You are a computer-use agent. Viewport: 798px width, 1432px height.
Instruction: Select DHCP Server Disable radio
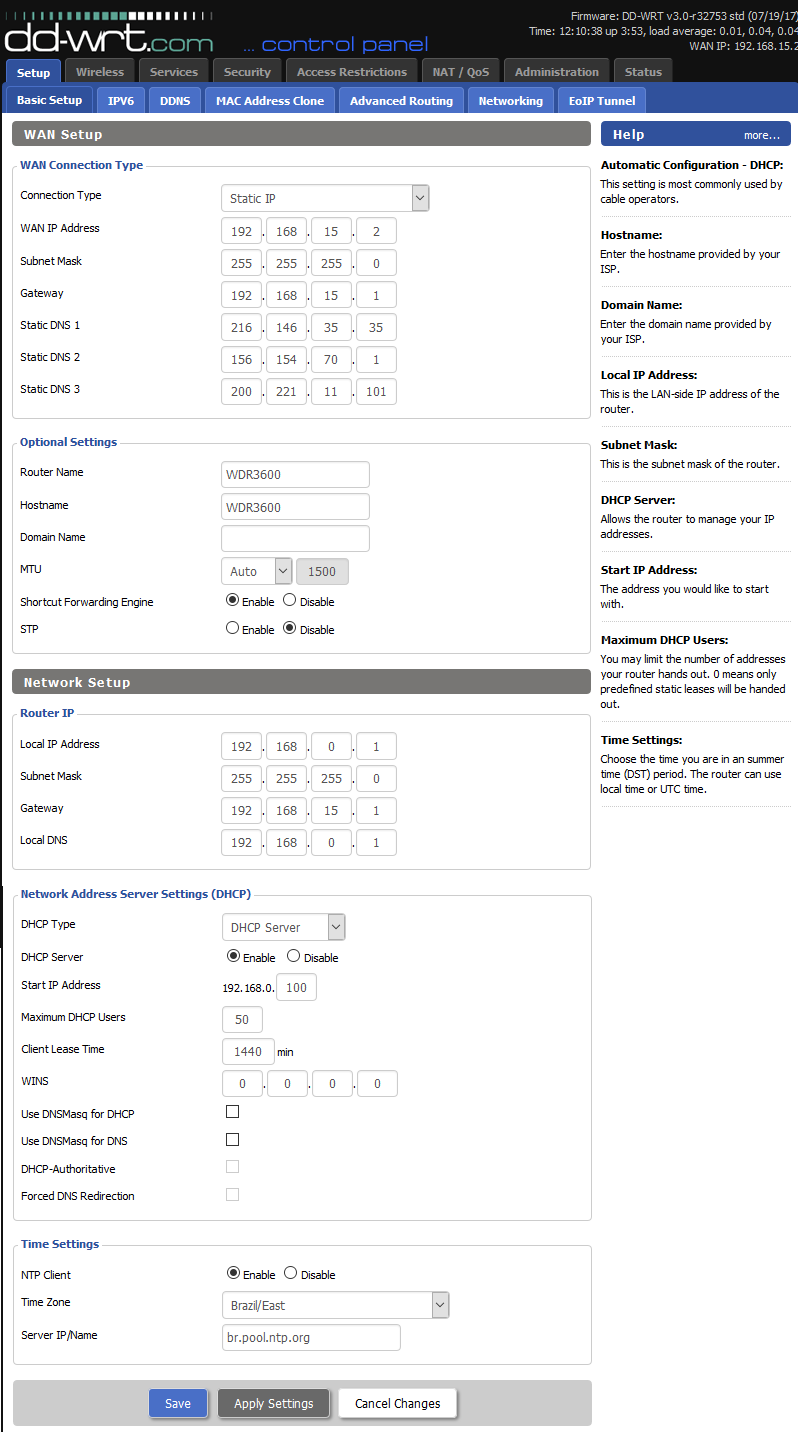[293, 956]
